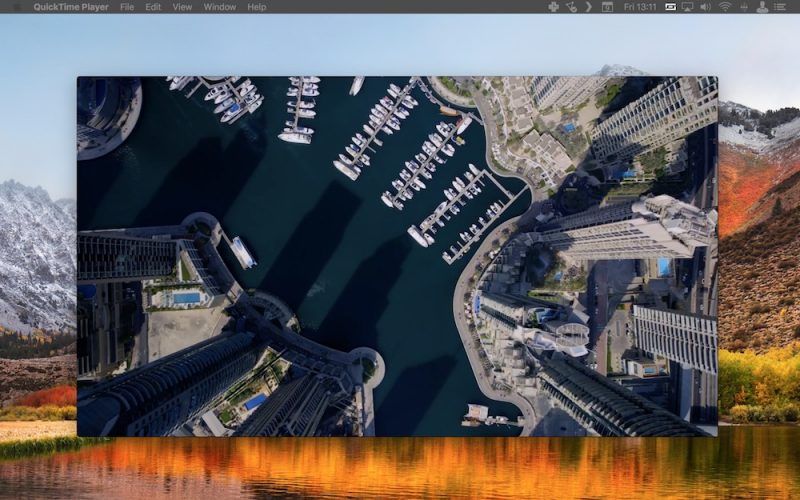
Task: Open the Wi-Fi status menu
Action: pyautogui.click(x=724, y=7)
